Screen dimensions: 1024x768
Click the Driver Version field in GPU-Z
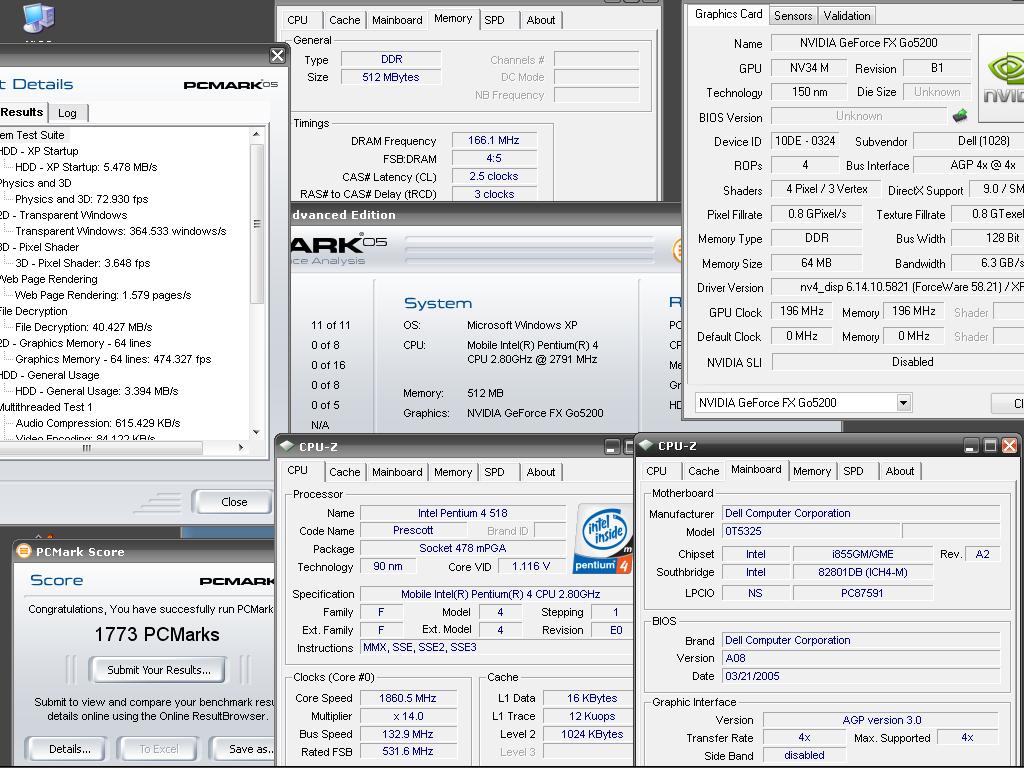coord(898,287)
